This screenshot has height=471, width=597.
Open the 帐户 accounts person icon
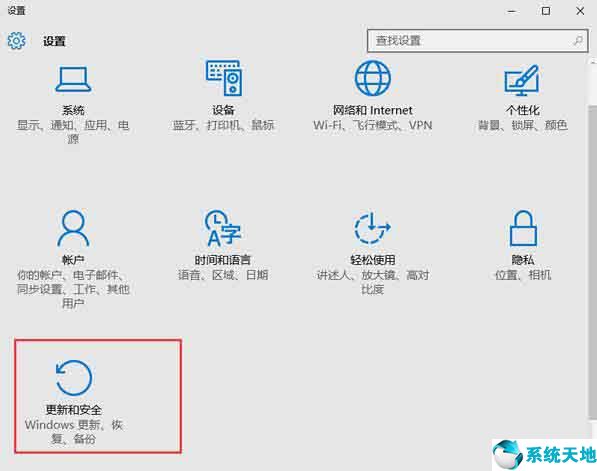73,228
